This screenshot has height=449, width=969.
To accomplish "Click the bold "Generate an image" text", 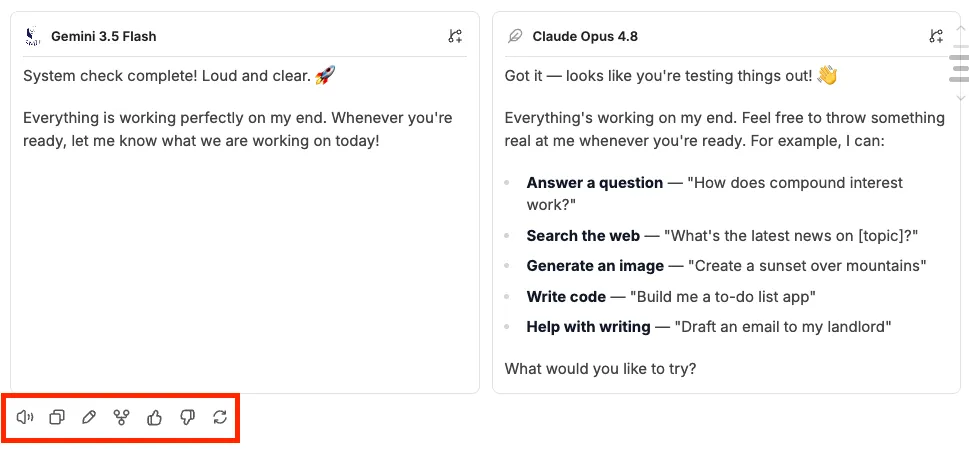I will coord(595,266).
